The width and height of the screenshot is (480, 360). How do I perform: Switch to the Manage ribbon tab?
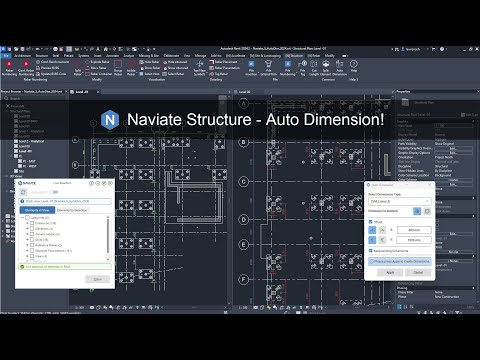(200, 56)
